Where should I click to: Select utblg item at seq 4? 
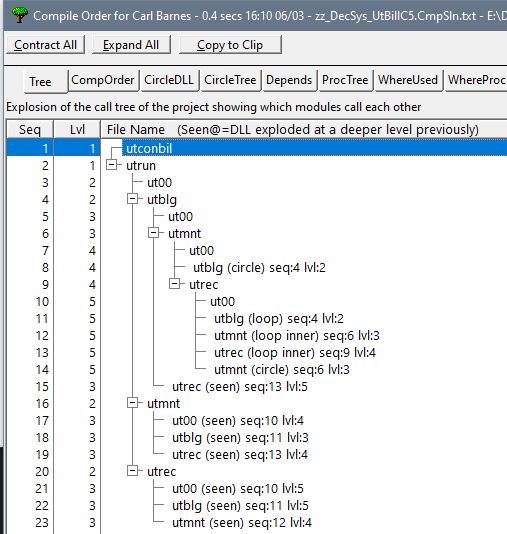[x=162, y=200]
